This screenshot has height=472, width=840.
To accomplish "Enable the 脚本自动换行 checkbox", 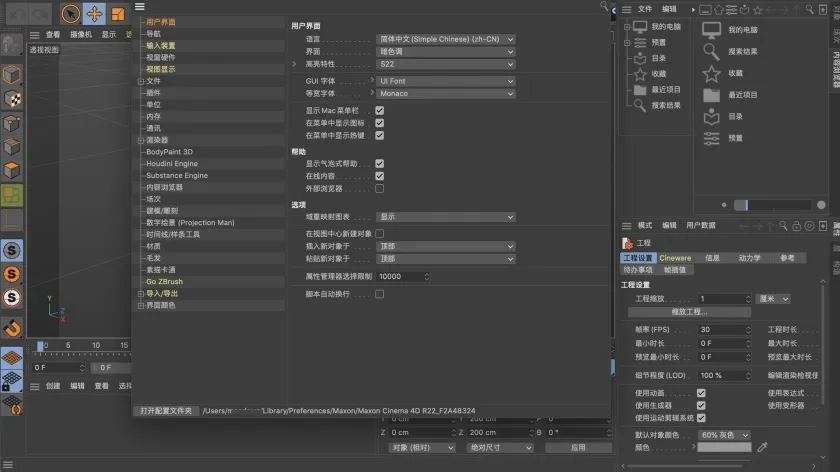I will pyautogui.click(x=379, y=294).
